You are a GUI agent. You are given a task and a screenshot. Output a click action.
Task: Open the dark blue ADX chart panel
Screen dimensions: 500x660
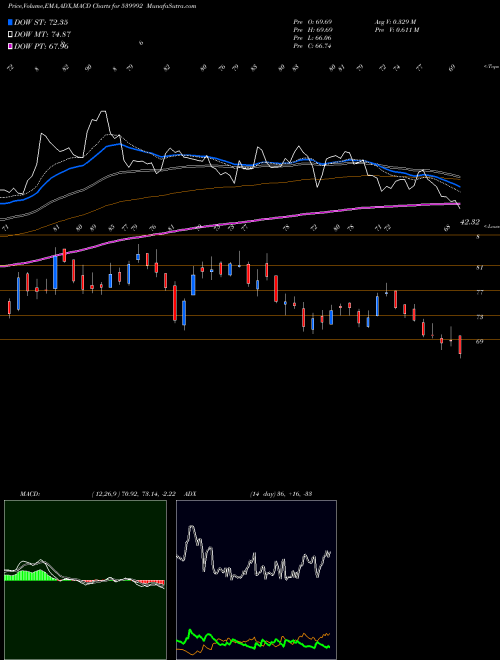[256, 580]
